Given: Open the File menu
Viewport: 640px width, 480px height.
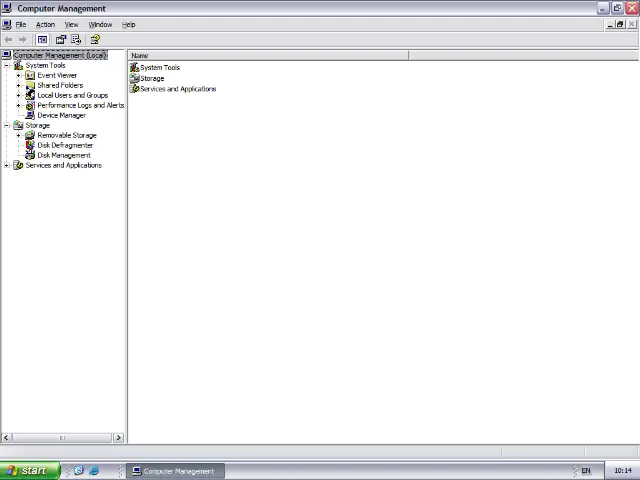Looking at the screenshot, I should 21,24.
